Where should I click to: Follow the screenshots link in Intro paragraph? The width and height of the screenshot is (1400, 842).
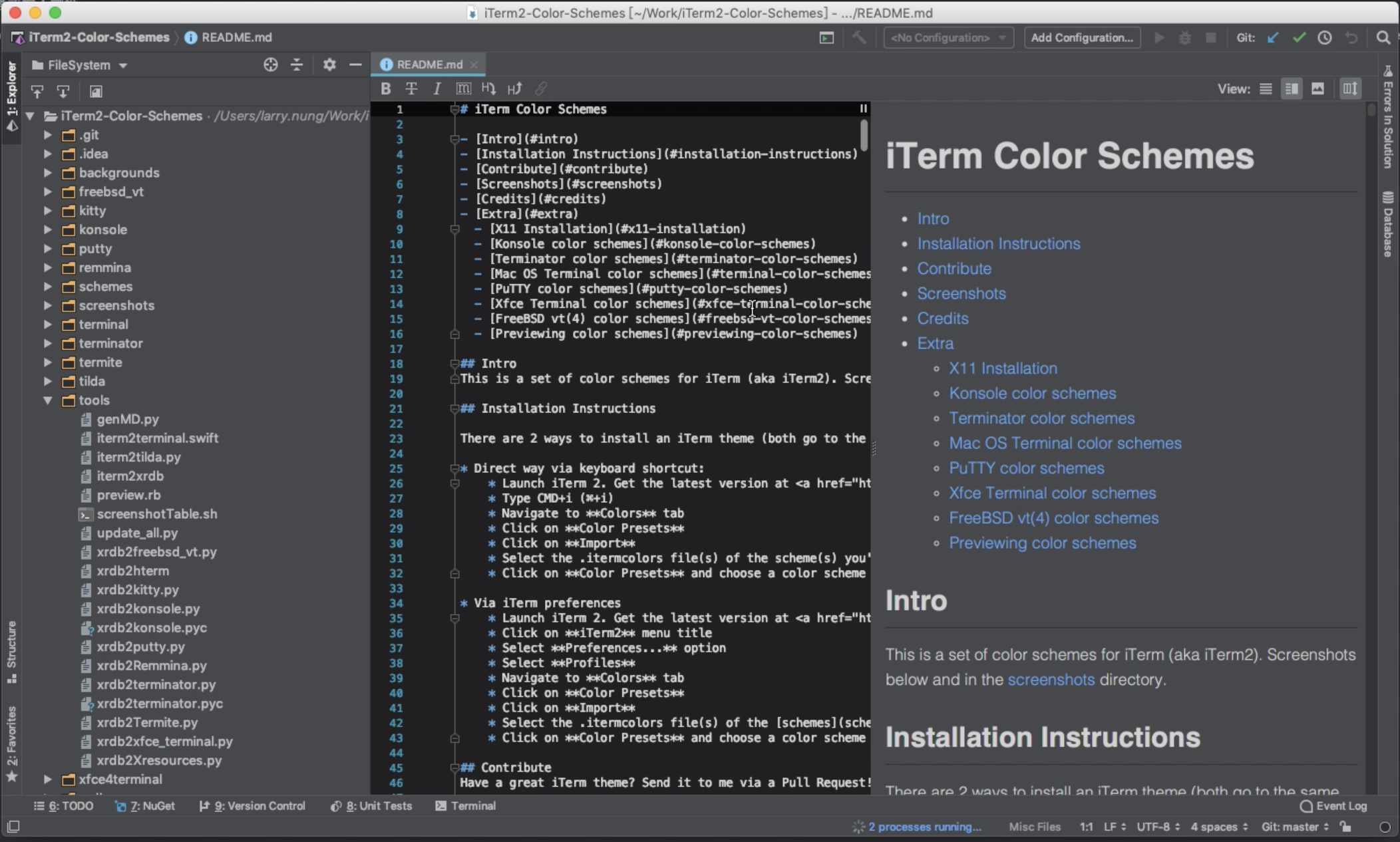[x=1051, y=680]
